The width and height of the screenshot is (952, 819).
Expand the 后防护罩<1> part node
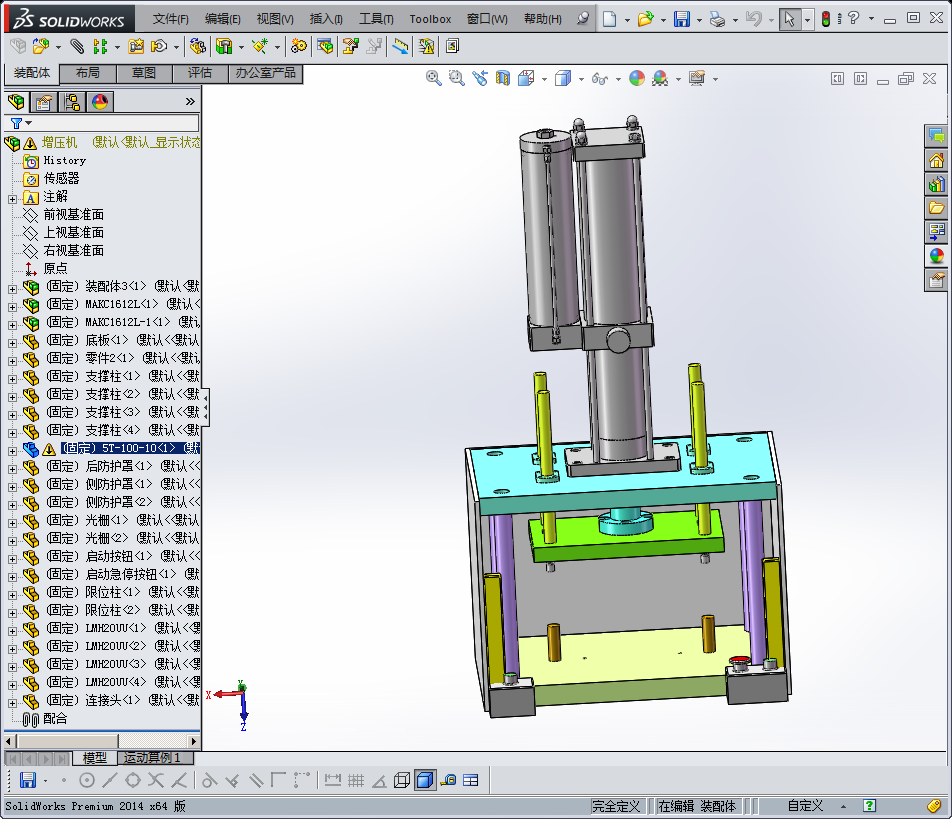12,469
